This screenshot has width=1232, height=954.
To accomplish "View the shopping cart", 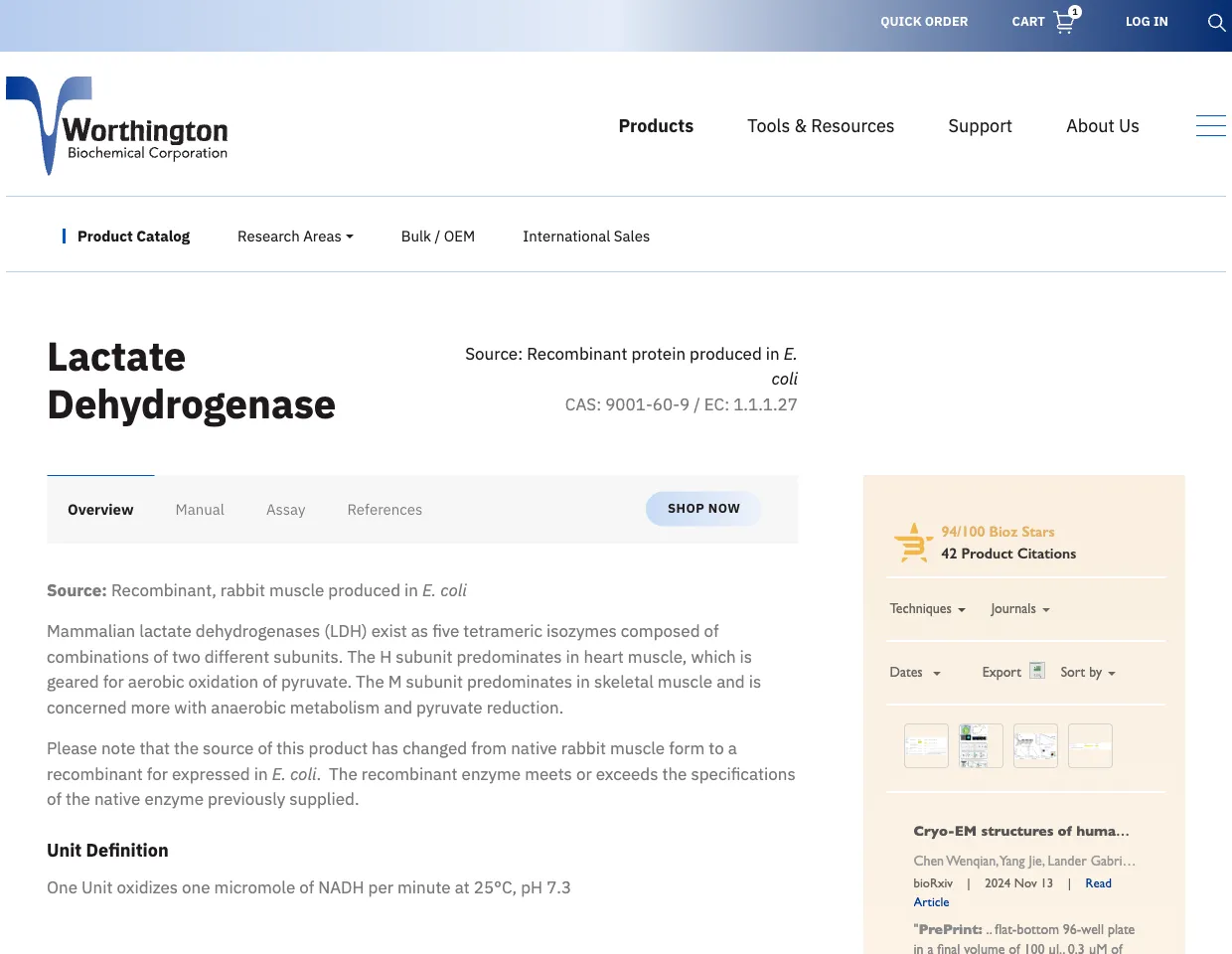I will (x=1043, y=22).
